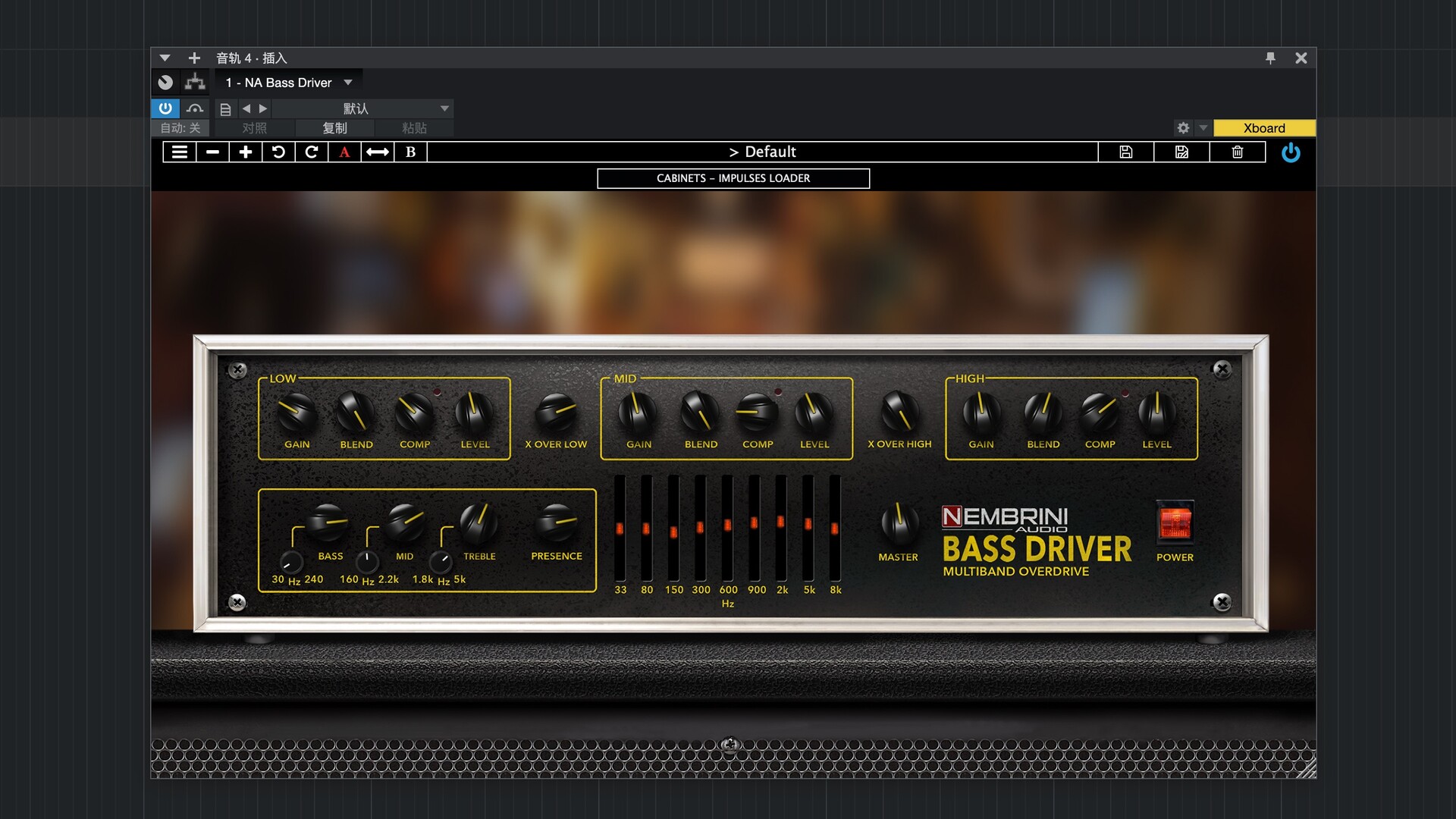1456x819 pixels.
Task: Open the Default preset name field
Action: coord(762,152)
